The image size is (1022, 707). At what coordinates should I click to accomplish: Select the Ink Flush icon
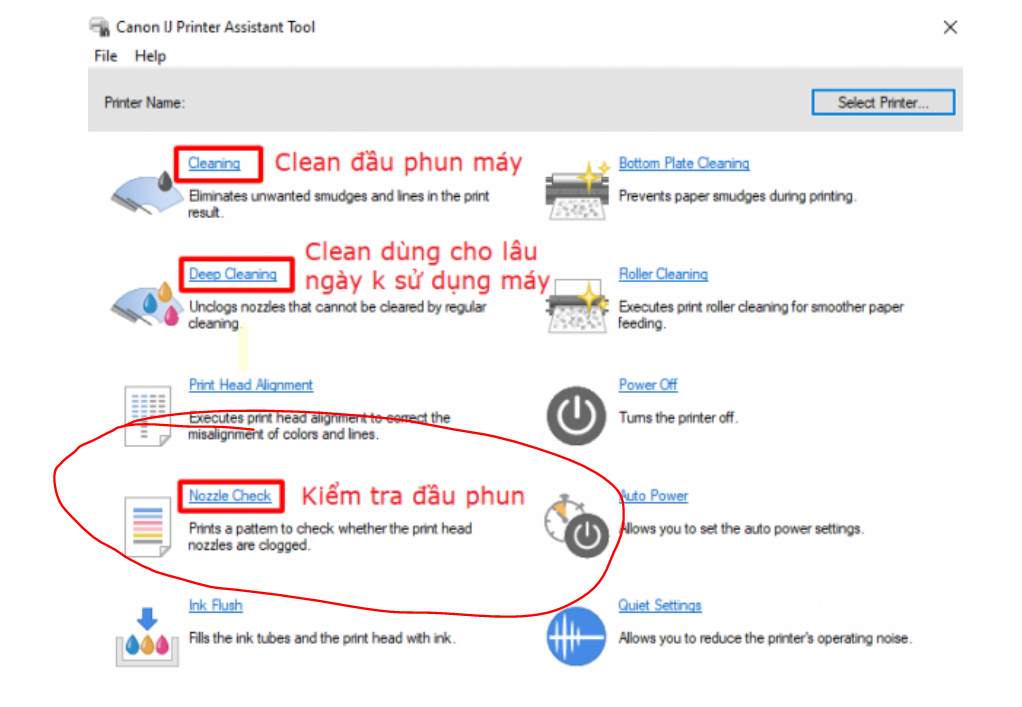147,637
